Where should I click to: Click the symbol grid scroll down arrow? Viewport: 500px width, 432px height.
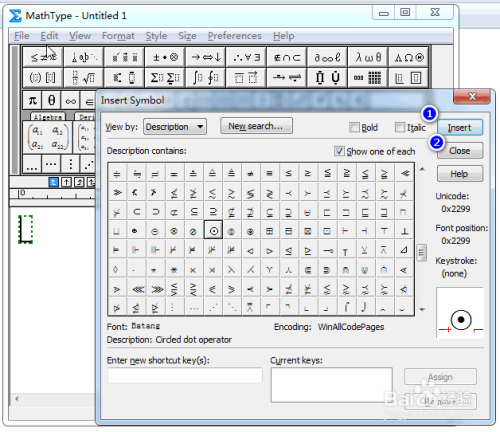[x=422, y=310]
